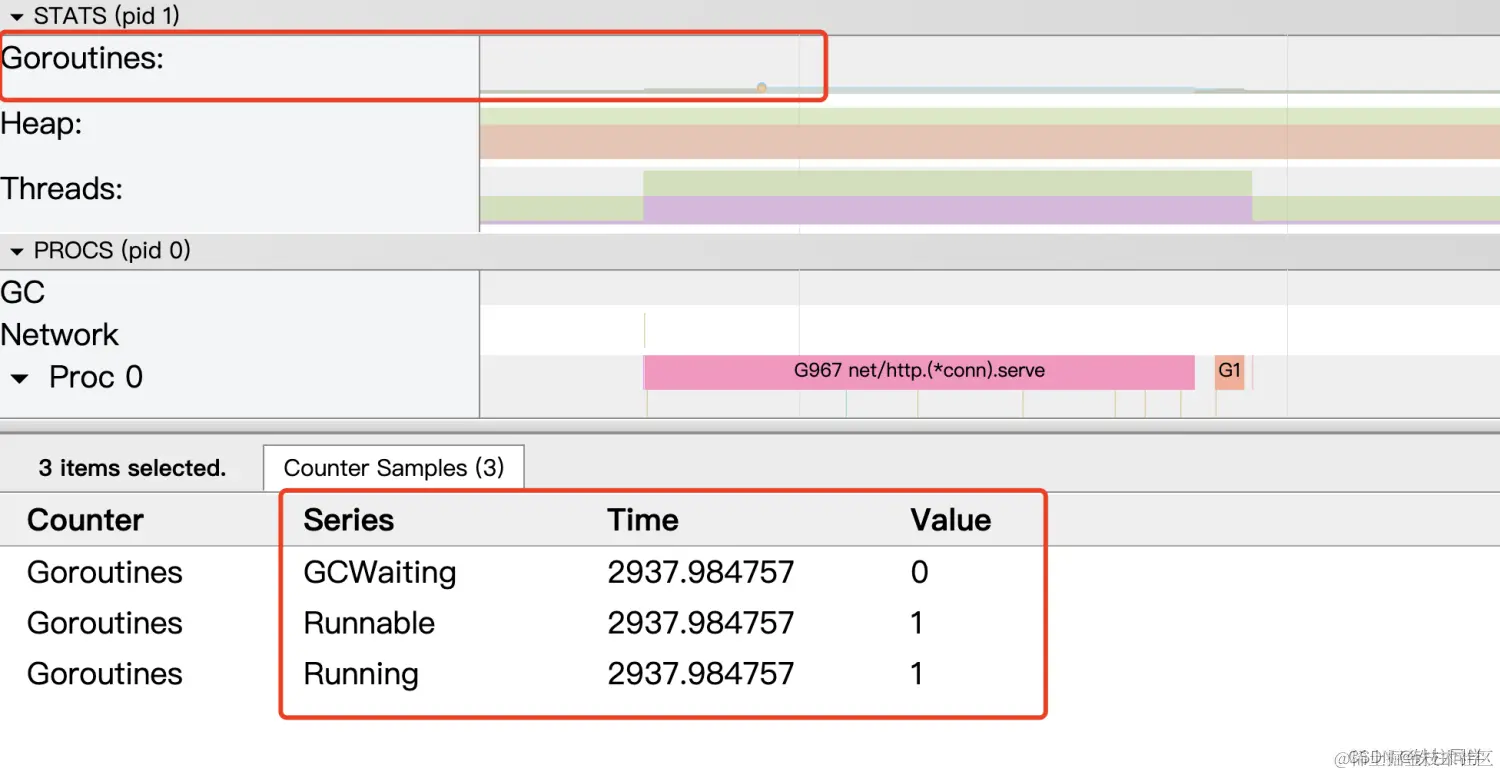Click Goroutines counter cell in Runnable row
Viewport: 1500px width, 775px height.
click(x=105, y=623)
